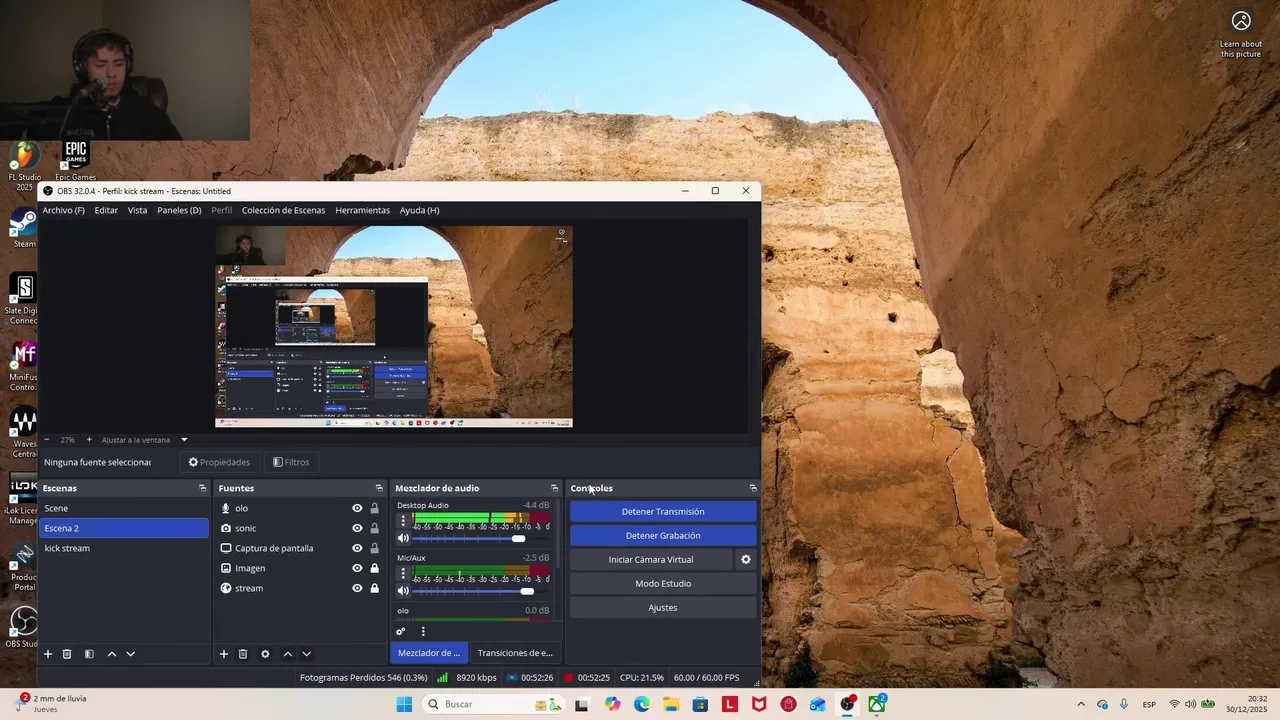Add a new scene with the plus icon in Escenas
This screenshot has height=720, width=1280.
(x=47, y=654)
